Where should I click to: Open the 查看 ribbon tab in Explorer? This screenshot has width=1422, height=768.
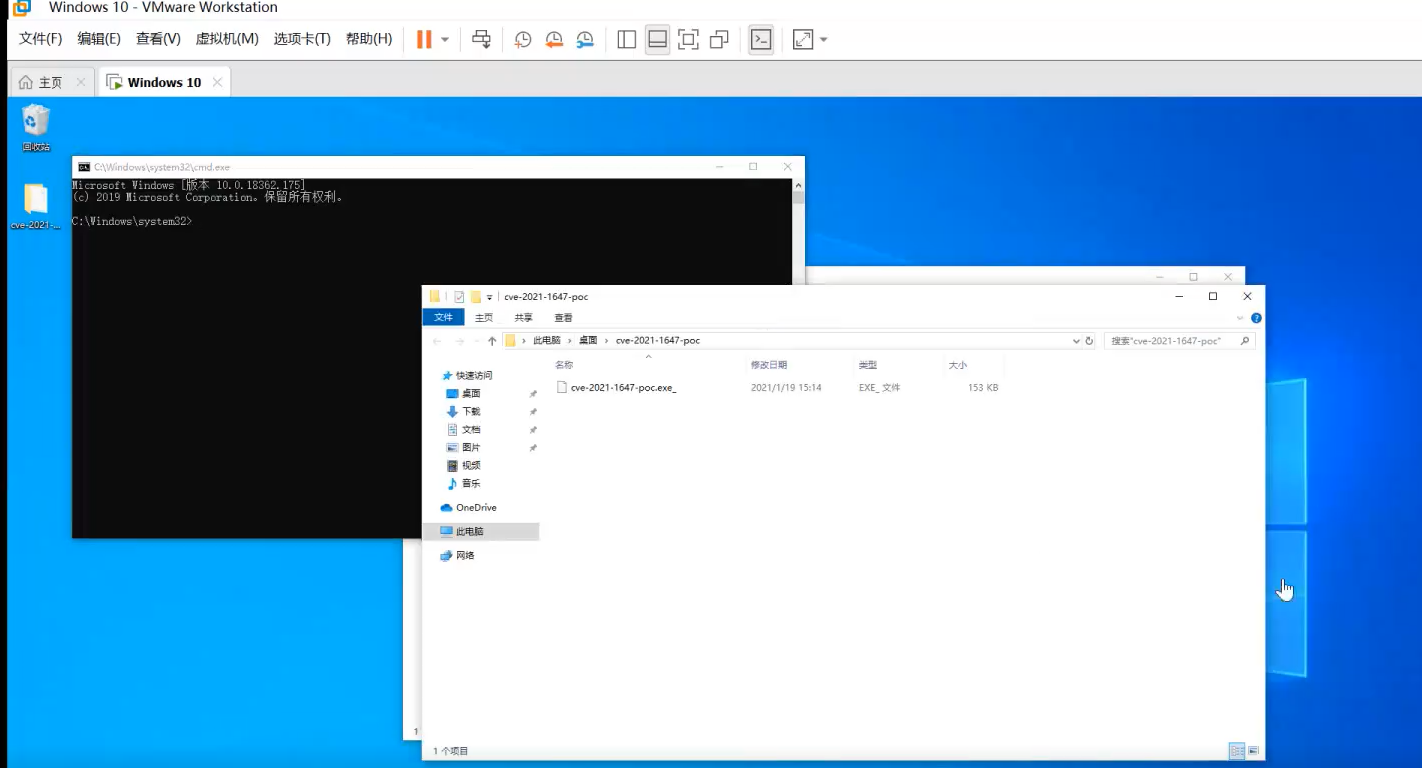564,318
